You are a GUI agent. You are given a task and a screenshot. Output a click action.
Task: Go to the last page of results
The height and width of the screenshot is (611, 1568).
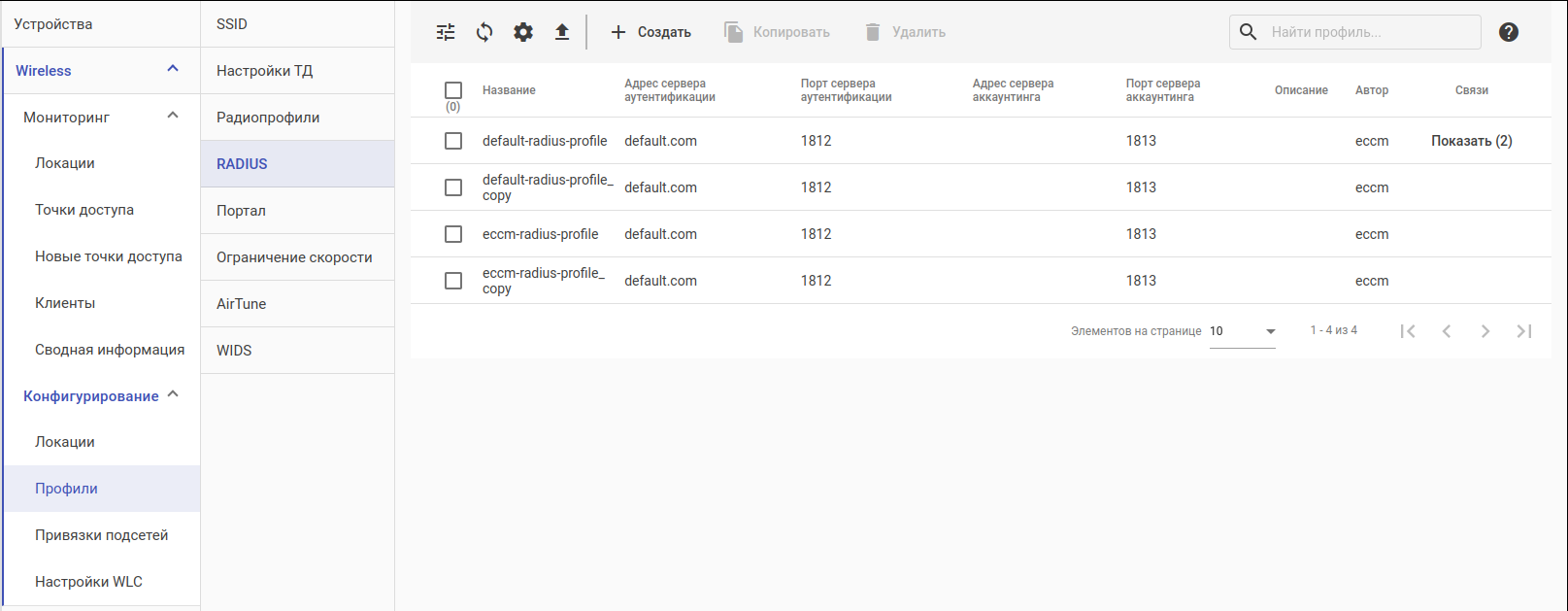point(1524,331)
